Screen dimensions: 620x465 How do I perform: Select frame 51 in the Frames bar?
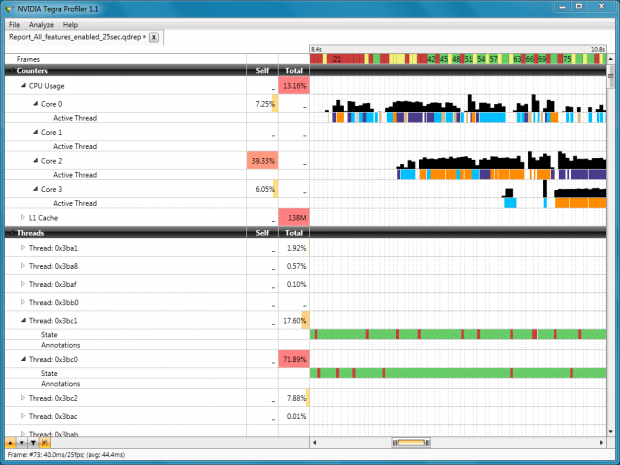(x=469, y=59)
